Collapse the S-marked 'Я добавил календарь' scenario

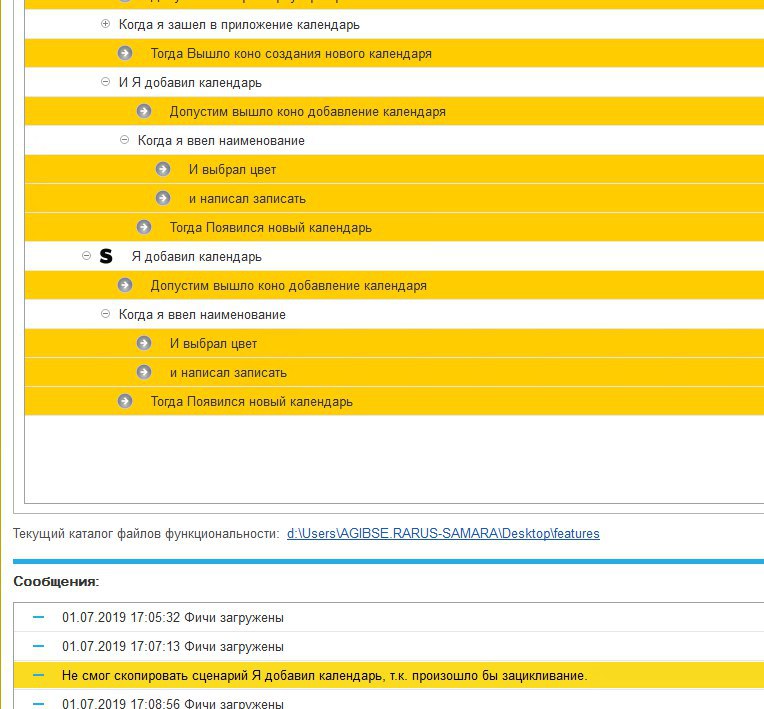86,256
